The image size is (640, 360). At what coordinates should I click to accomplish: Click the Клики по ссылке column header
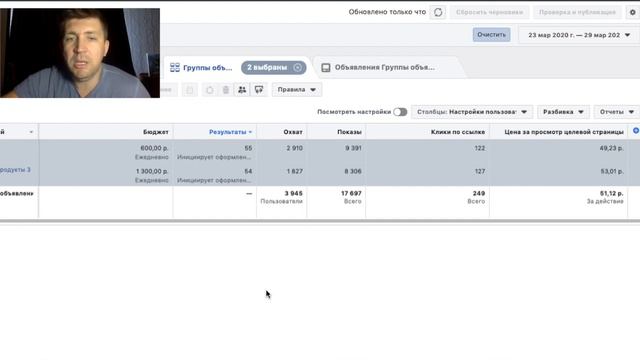[x=458, y=132]
